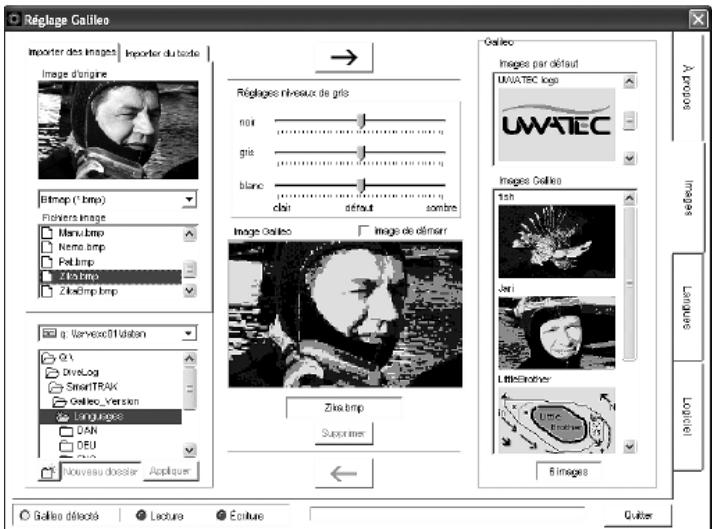Screen dimensions: 712x529
Task: Open the drive selection dropdown
Action: [x=188, y=334]
